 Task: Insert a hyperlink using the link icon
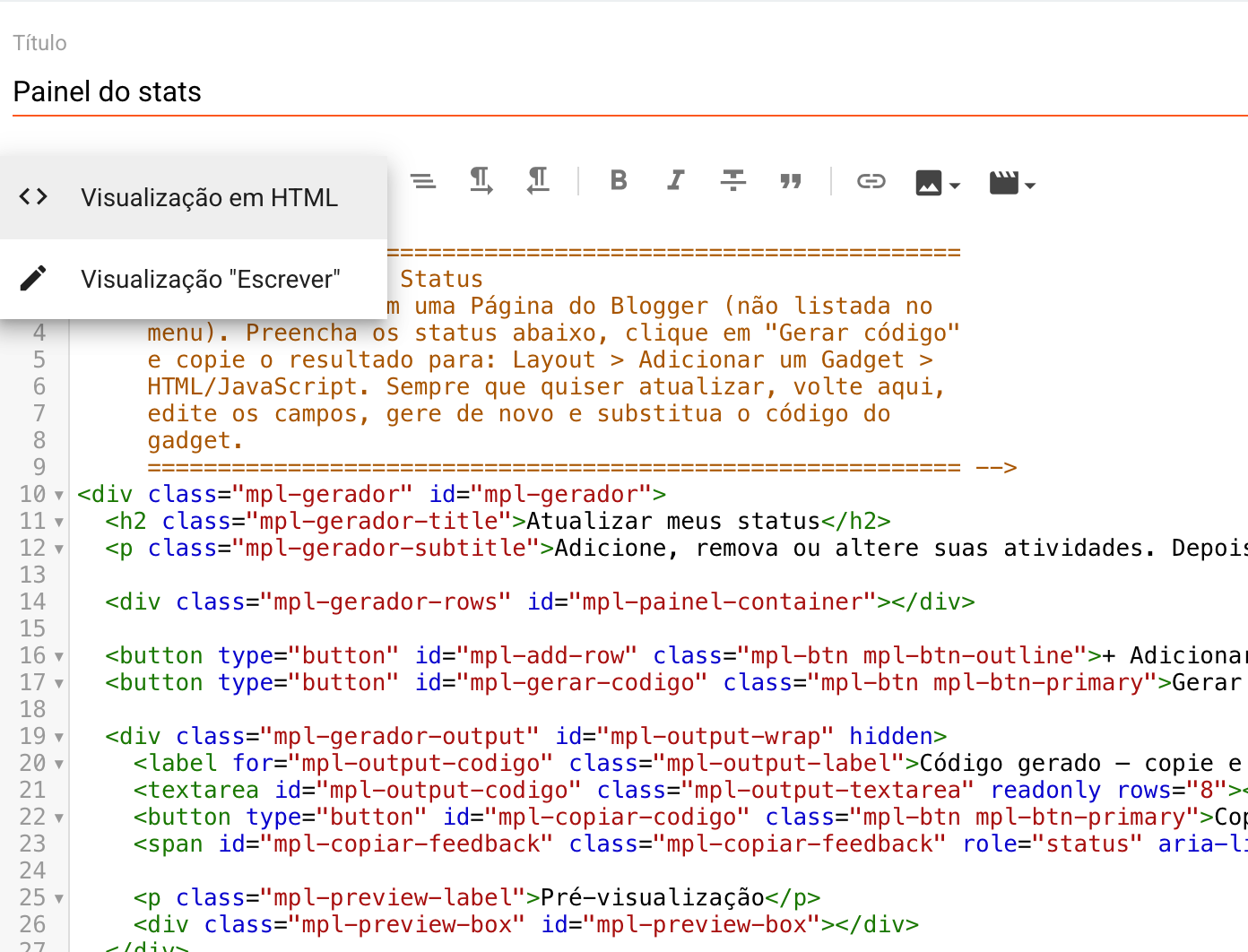871,182
